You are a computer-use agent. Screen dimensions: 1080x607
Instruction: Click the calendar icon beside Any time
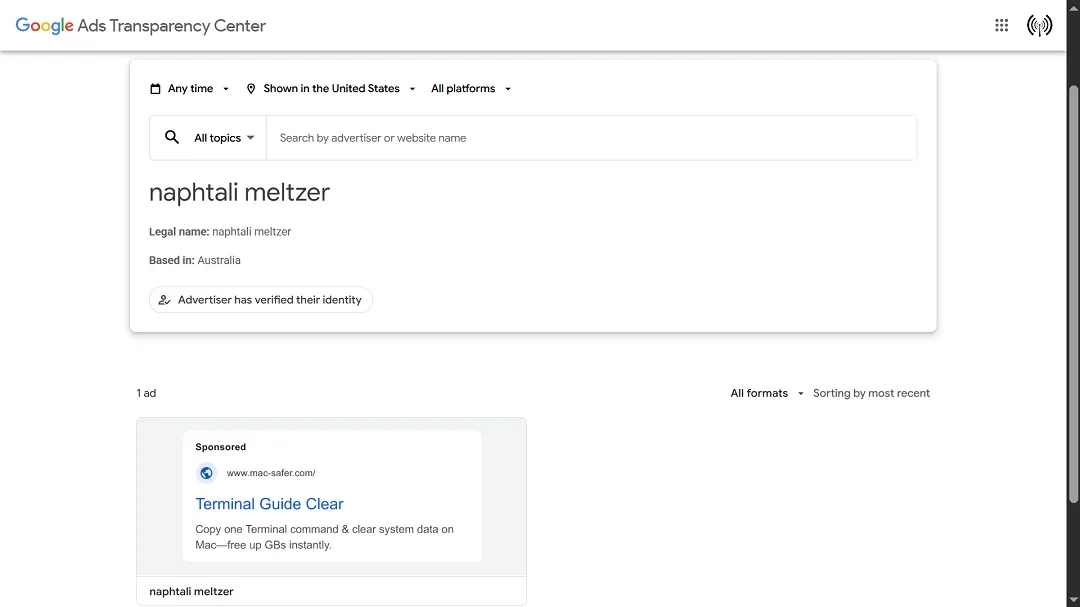(x=156, y=89)
